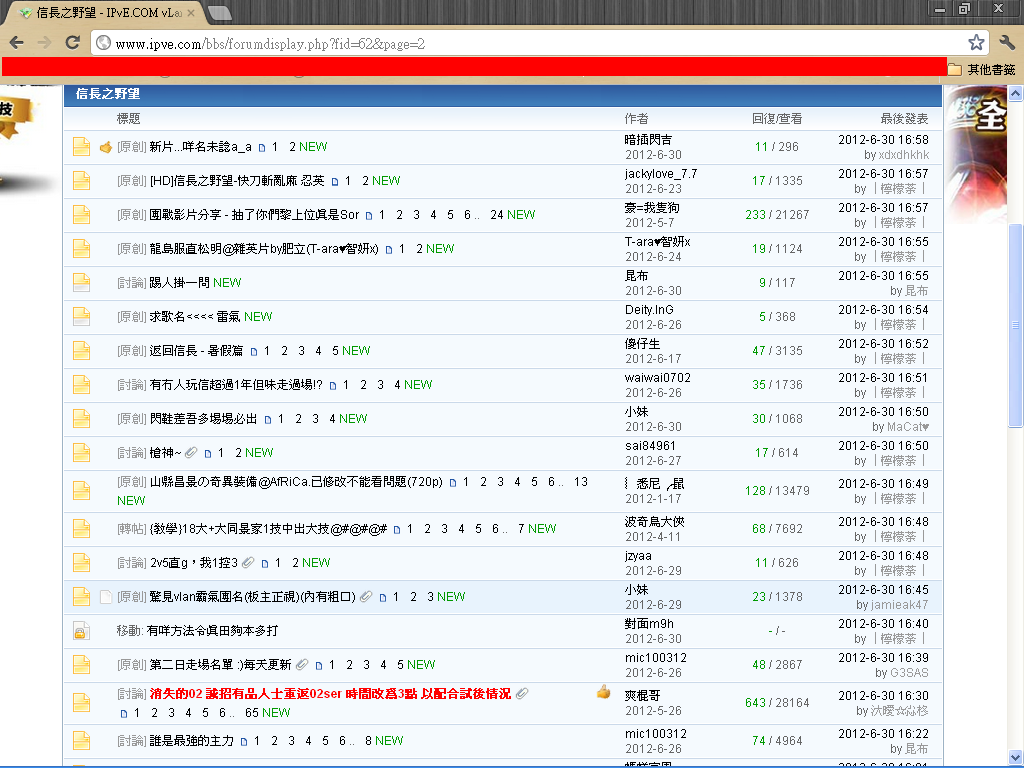Go to page 24 of 團戰影片分享 thread
The width and height of the screenshot is (1024, 768).
point(496,215)
